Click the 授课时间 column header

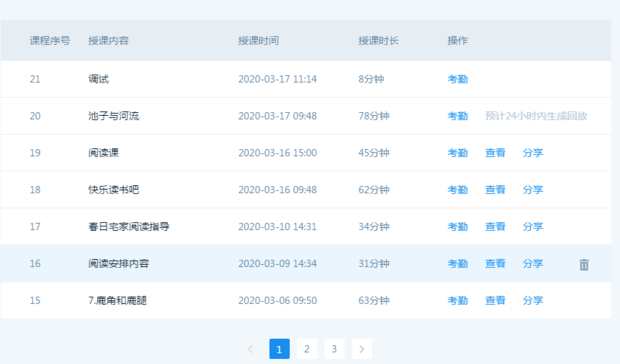click(258, 40)
